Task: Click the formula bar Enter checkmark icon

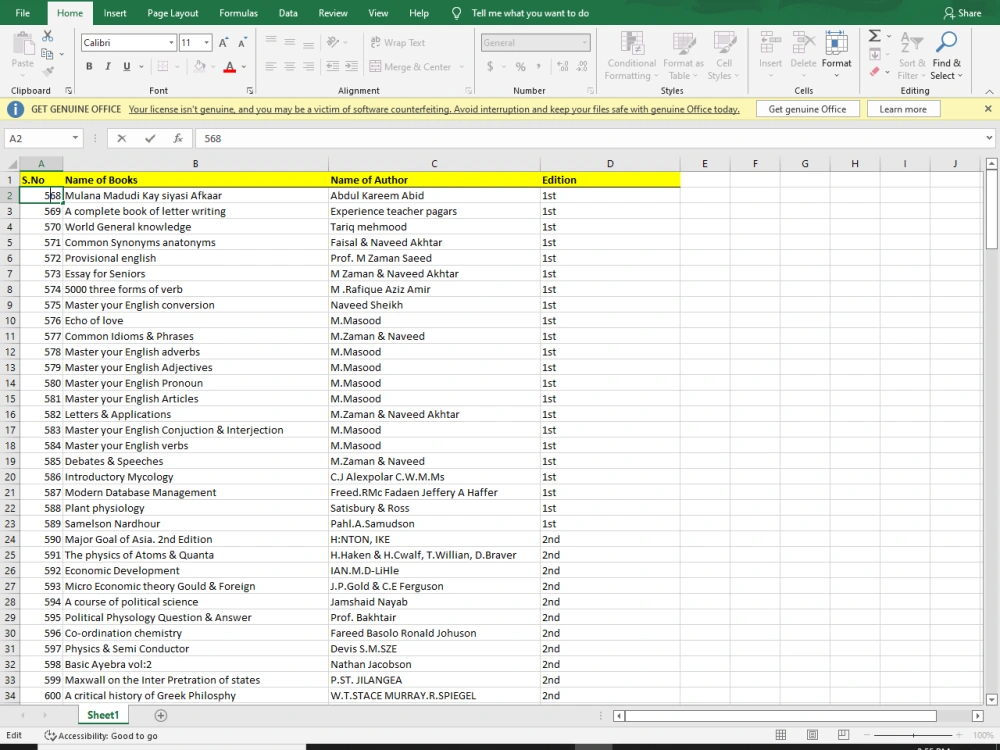Action: (150, 138)
